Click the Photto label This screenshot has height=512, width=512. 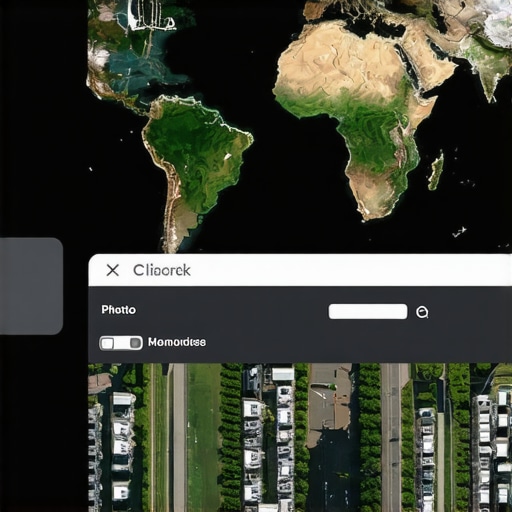coord(119,310)
